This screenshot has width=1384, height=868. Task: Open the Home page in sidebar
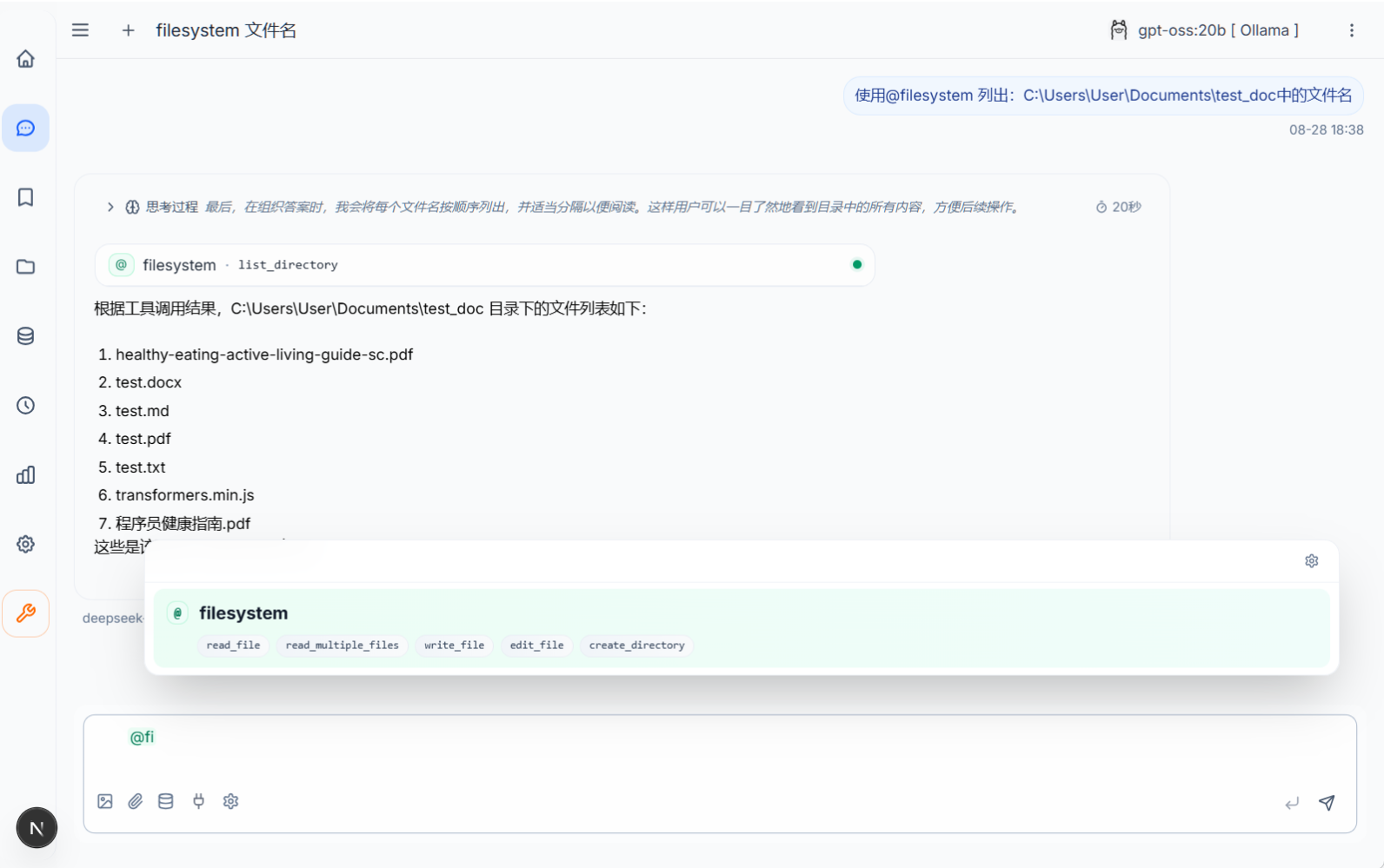[26, 59]
